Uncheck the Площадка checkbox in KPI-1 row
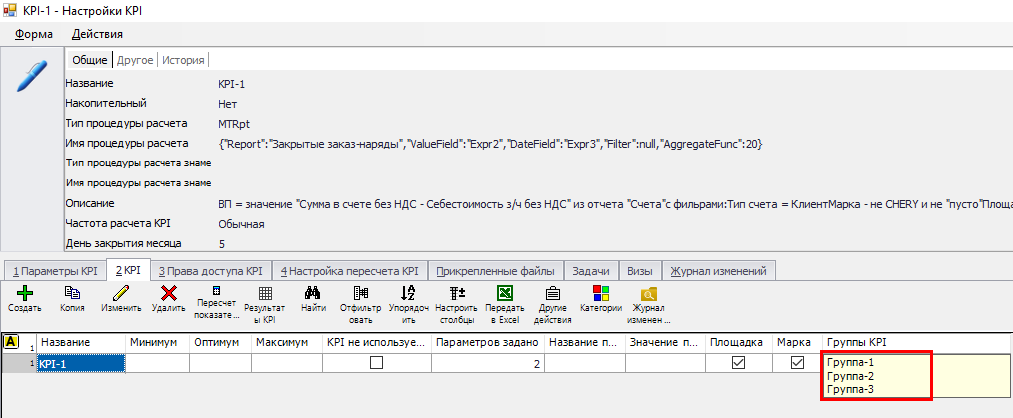Screen dimensions: 1013x418 [738, 364]
